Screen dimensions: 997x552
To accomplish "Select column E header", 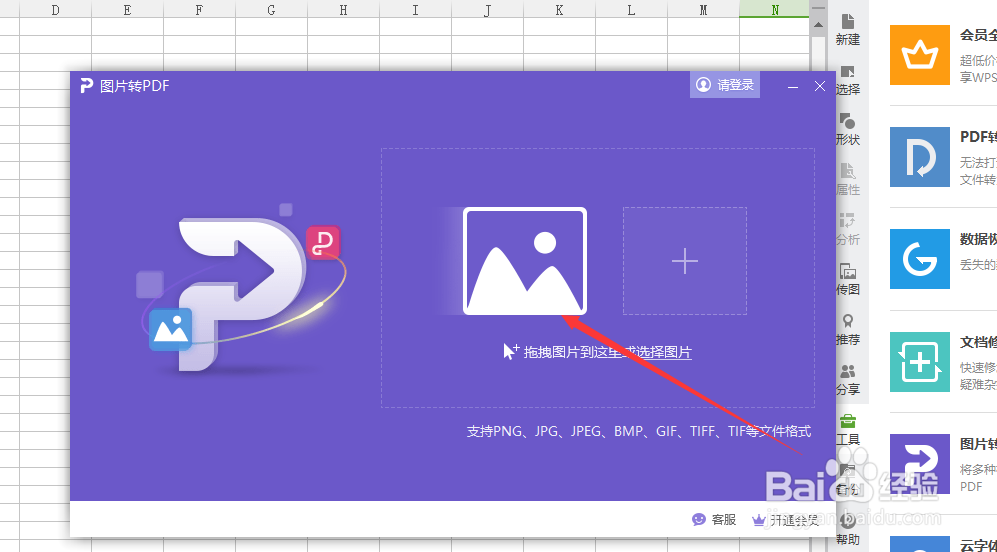I will pos(127,10).
